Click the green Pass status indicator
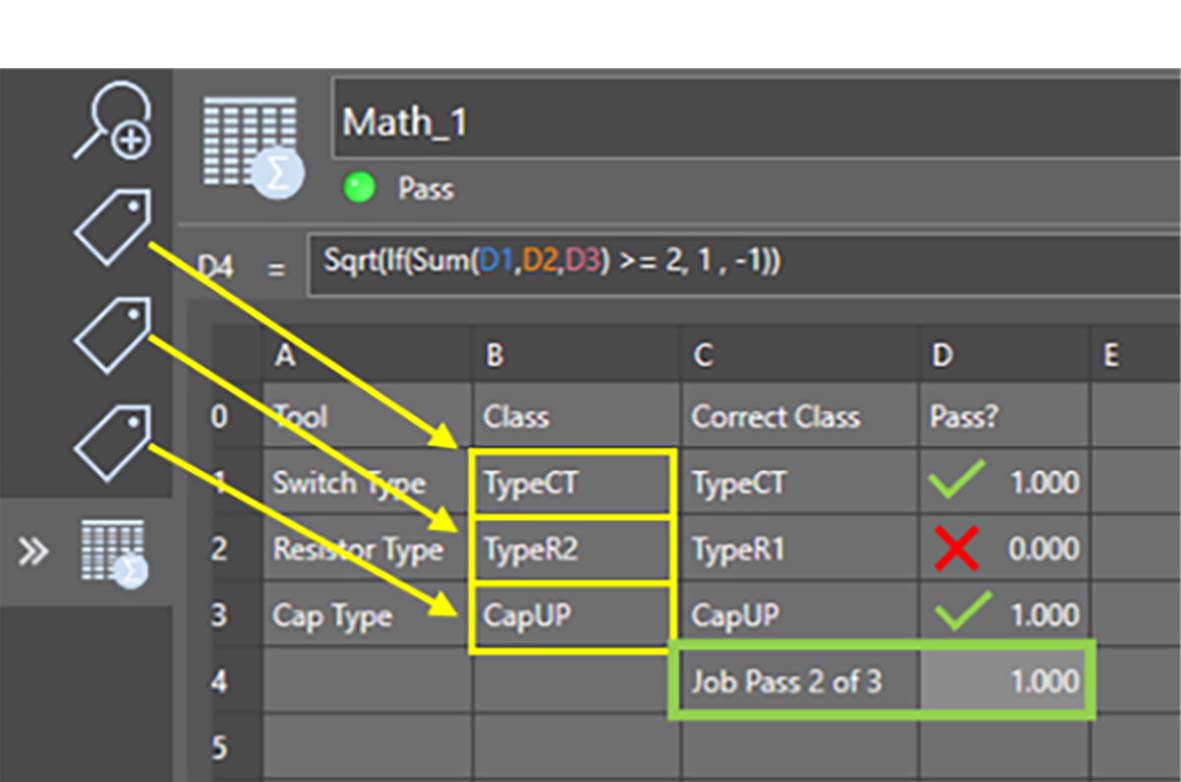 coord(359,188)
